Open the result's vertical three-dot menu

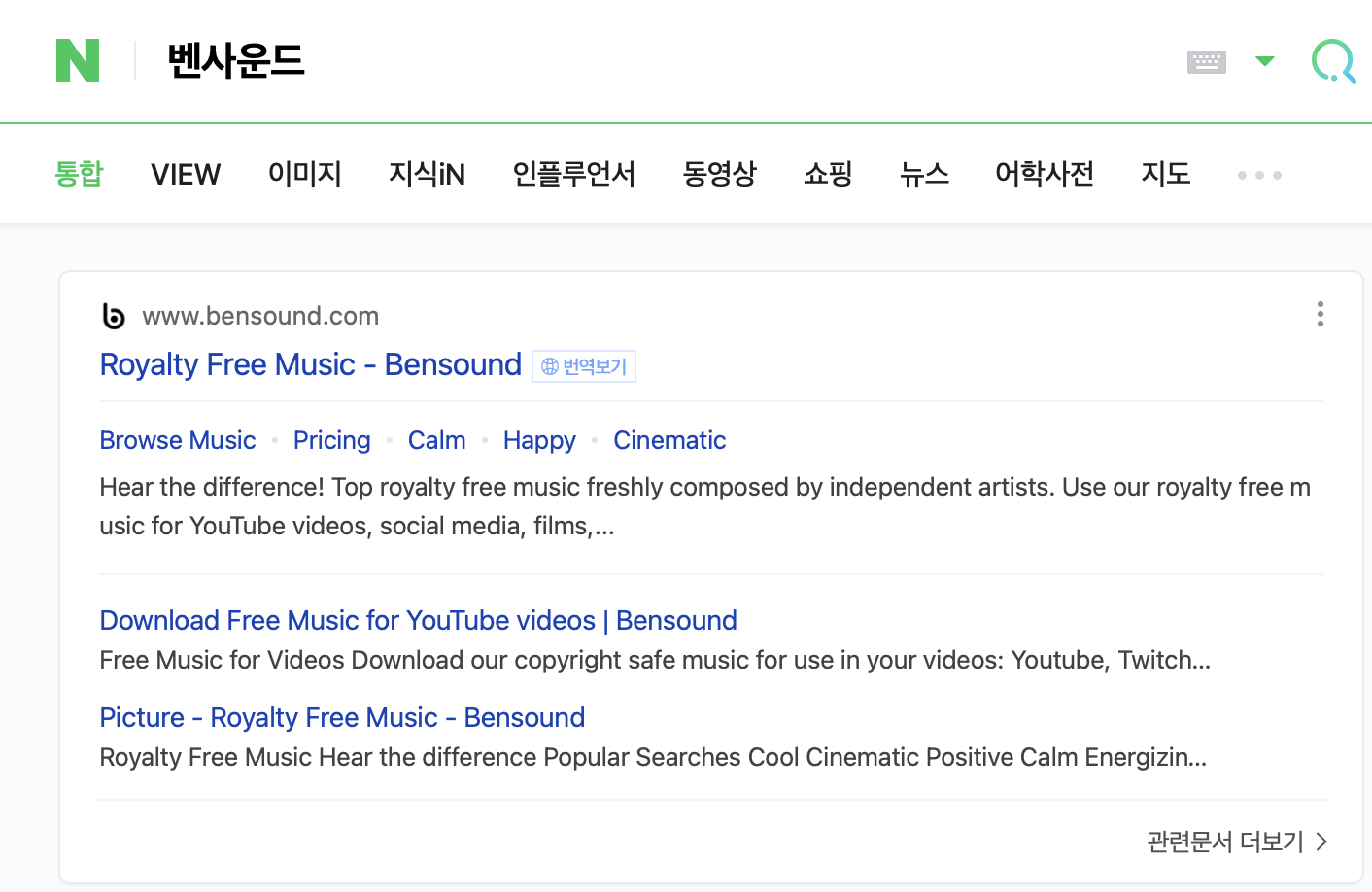tap(1320, 314)
